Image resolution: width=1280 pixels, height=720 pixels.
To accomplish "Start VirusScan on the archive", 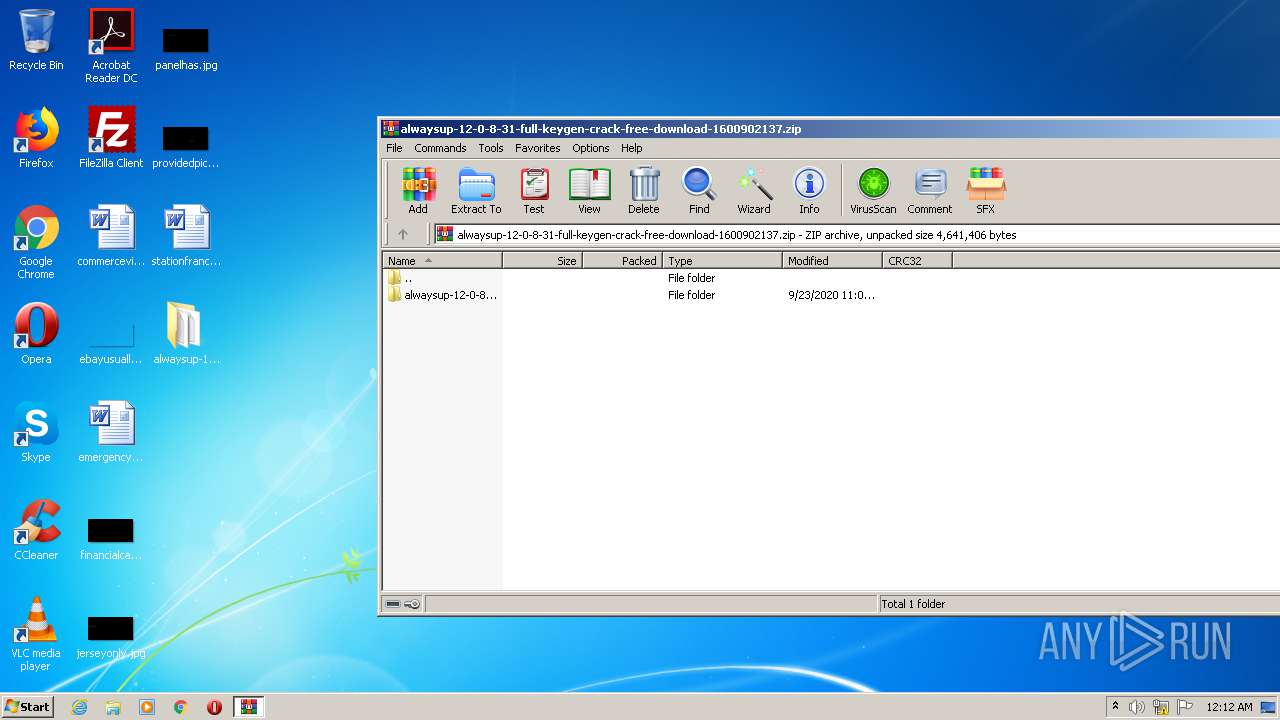I will coord(873,191).
